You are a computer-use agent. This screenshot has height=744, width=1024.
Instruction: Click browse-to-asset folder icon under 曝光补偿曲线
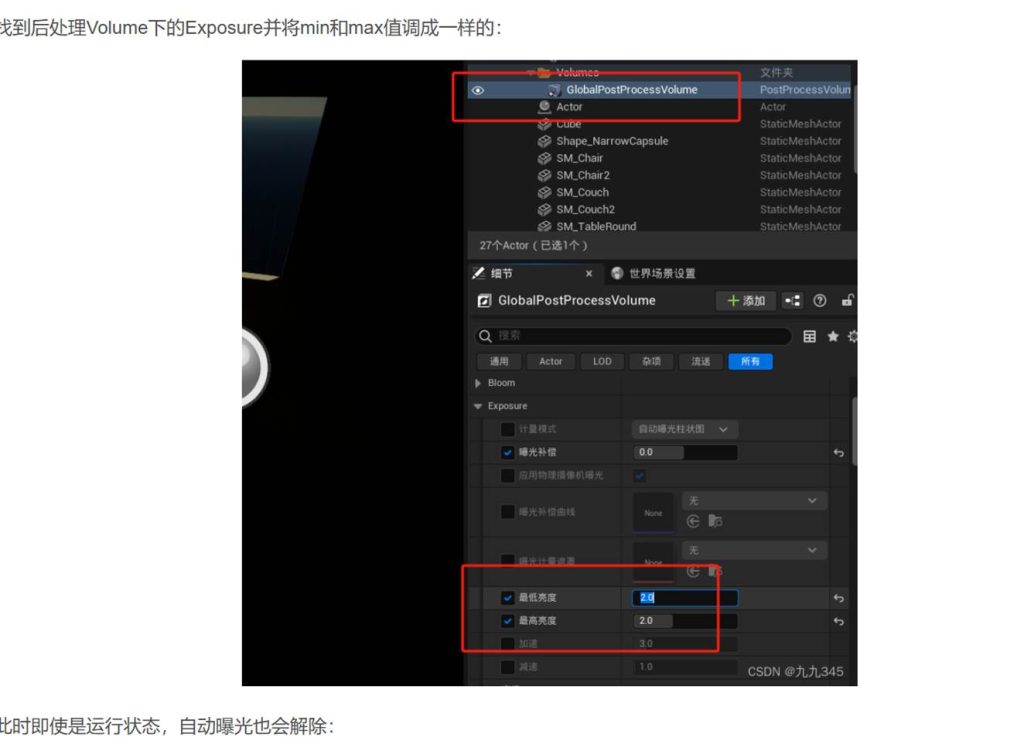pos(715,521)
